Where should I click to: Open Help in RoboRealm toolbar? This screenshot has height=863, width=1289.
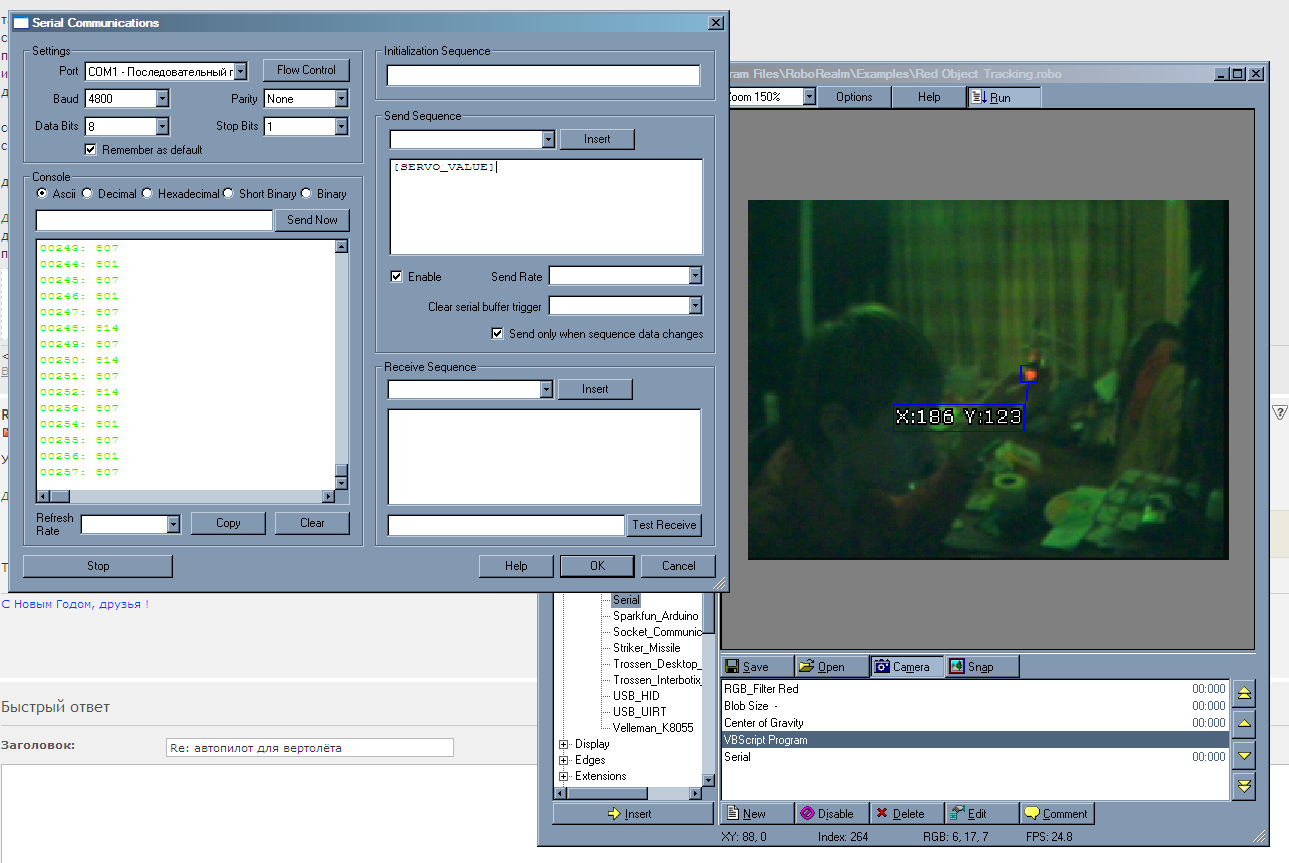(929, 97)
